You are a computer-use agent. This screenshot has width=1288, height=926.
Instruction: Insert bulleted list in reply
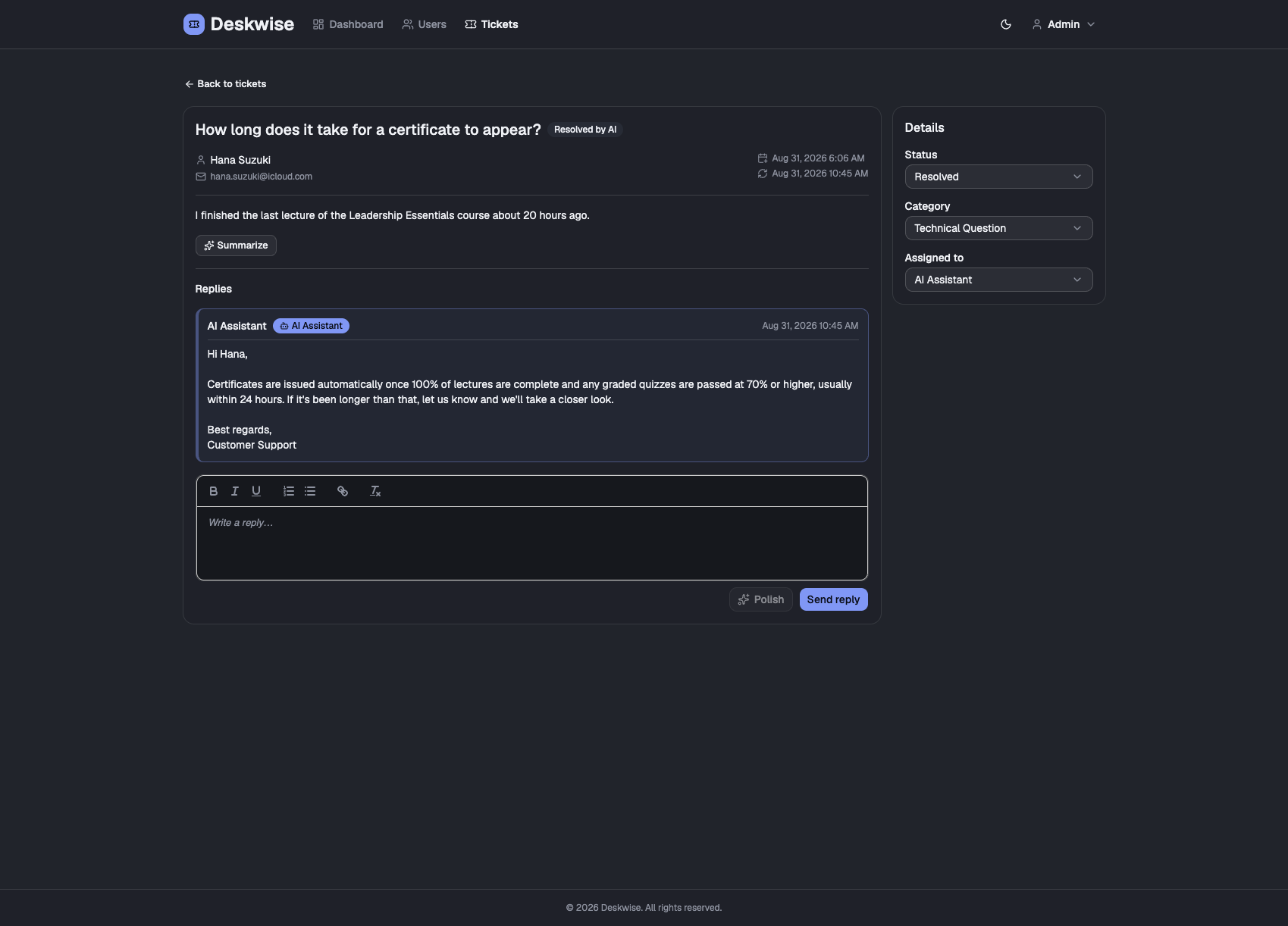pyautogui.click(x=310, y=491)
